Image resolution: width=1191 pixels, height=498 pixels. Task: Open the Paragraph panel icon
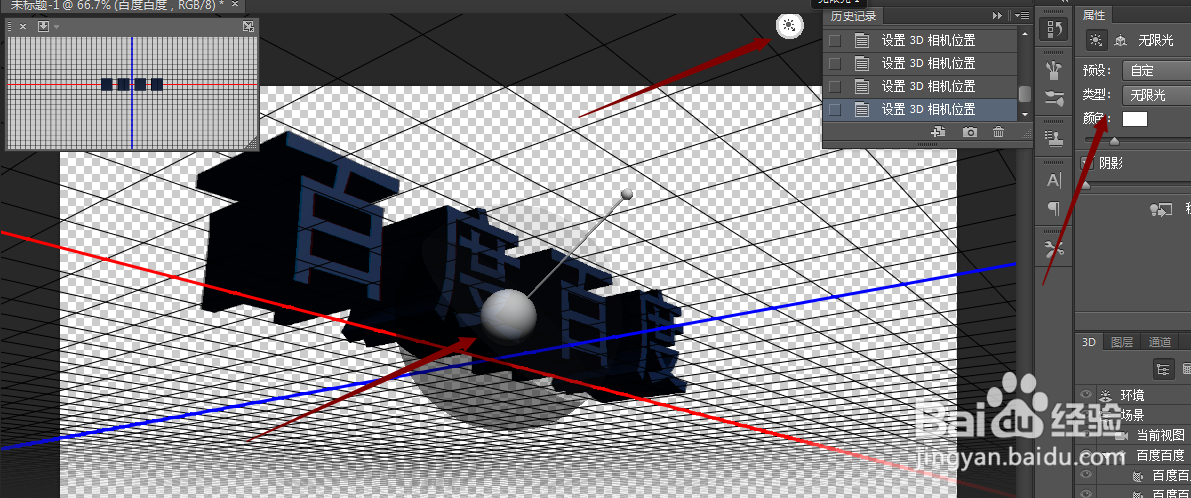[1054, 207]
